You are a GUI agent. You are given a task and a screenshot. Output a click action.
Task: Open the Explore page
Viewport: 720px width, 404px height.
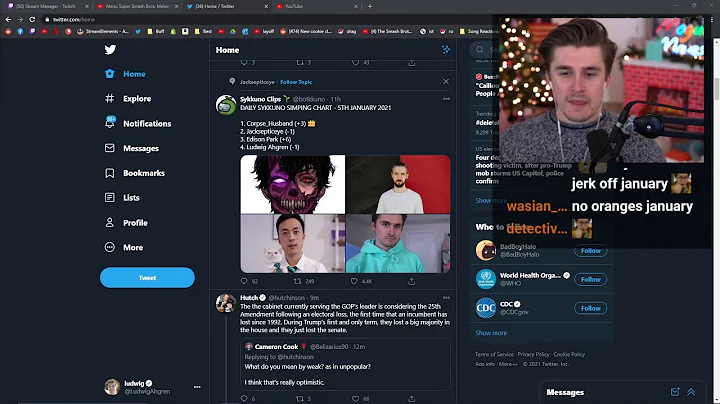[x=128, y=99]
